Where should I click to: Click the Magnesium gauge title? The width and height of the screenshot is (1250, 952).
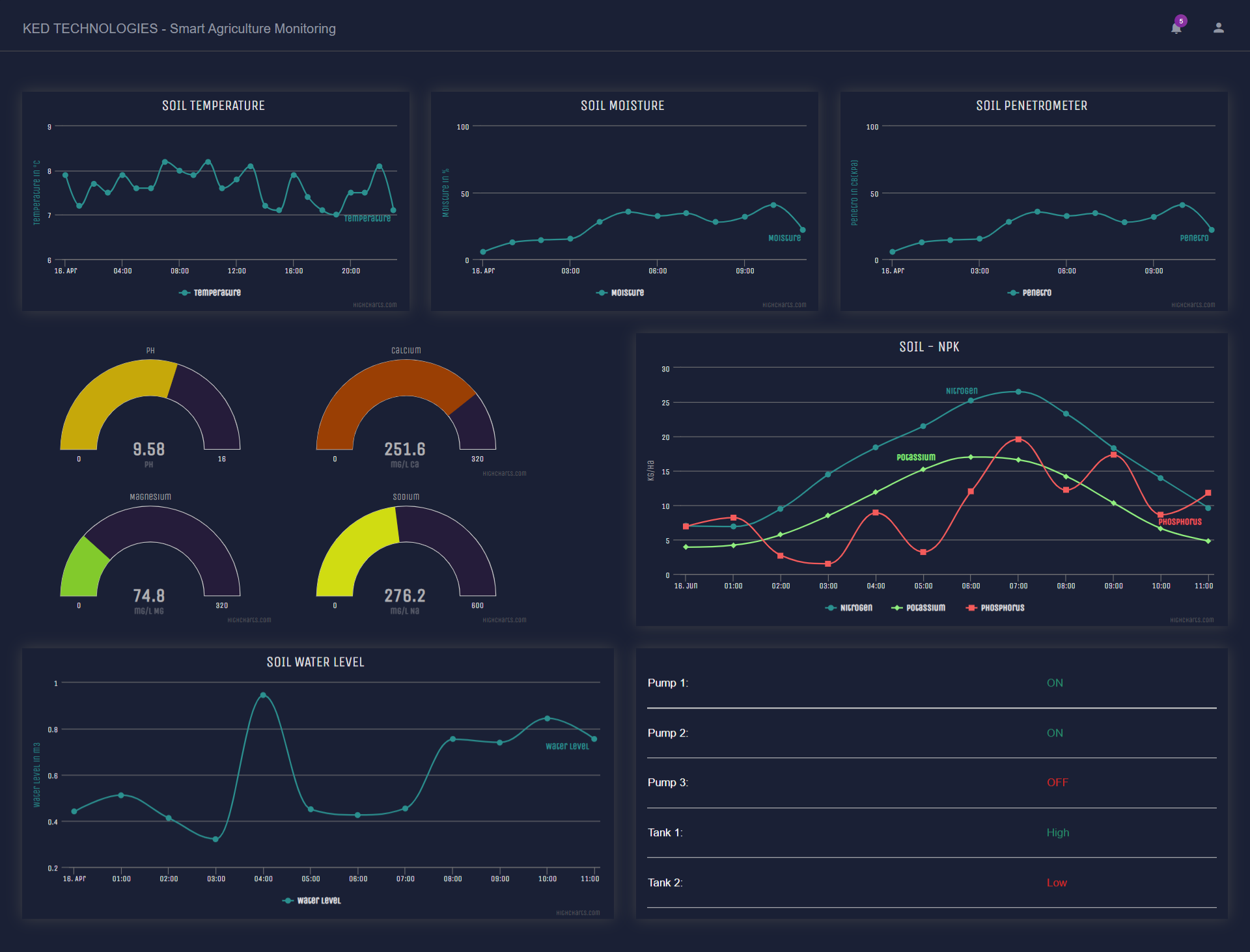(150, 497)
